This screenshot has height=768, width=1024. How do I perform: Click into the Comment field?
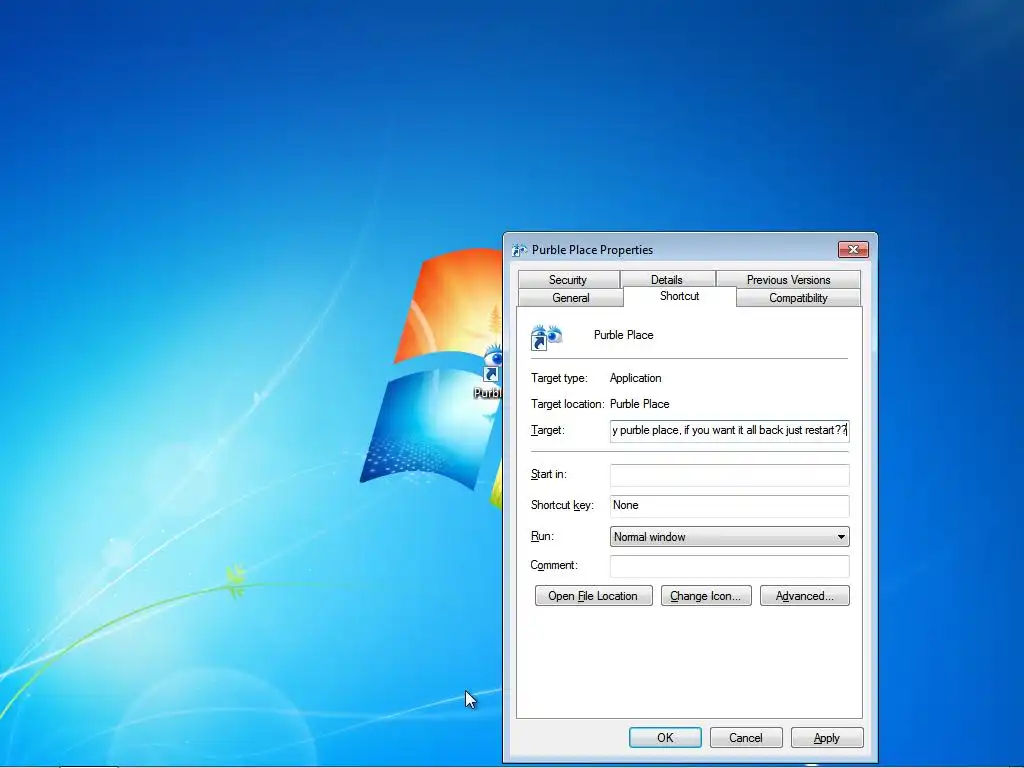coord(729,566)
